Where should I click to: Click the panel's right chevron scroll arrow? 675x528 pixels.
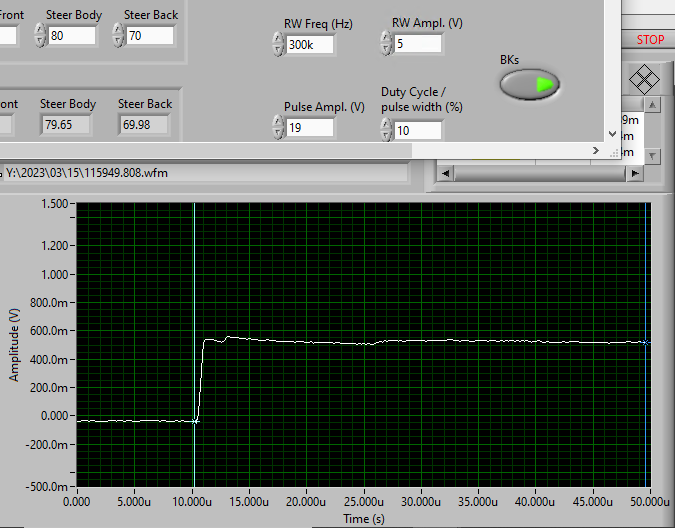coord(596,150)
